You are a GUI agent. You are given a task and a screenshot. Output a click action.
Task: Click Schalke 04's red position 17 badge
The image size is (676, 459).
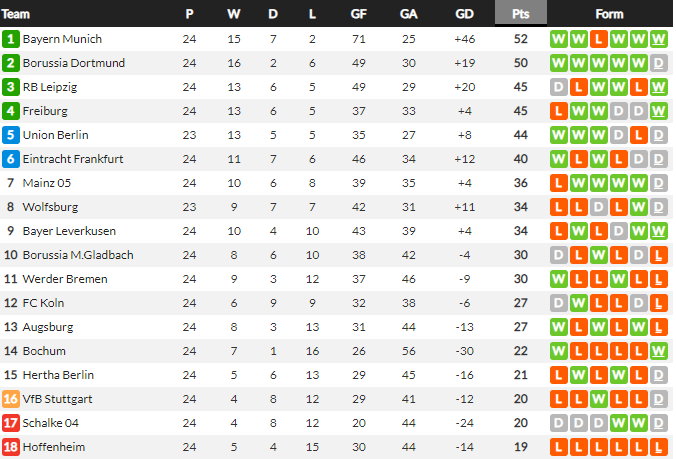click(x=11, y=423)
